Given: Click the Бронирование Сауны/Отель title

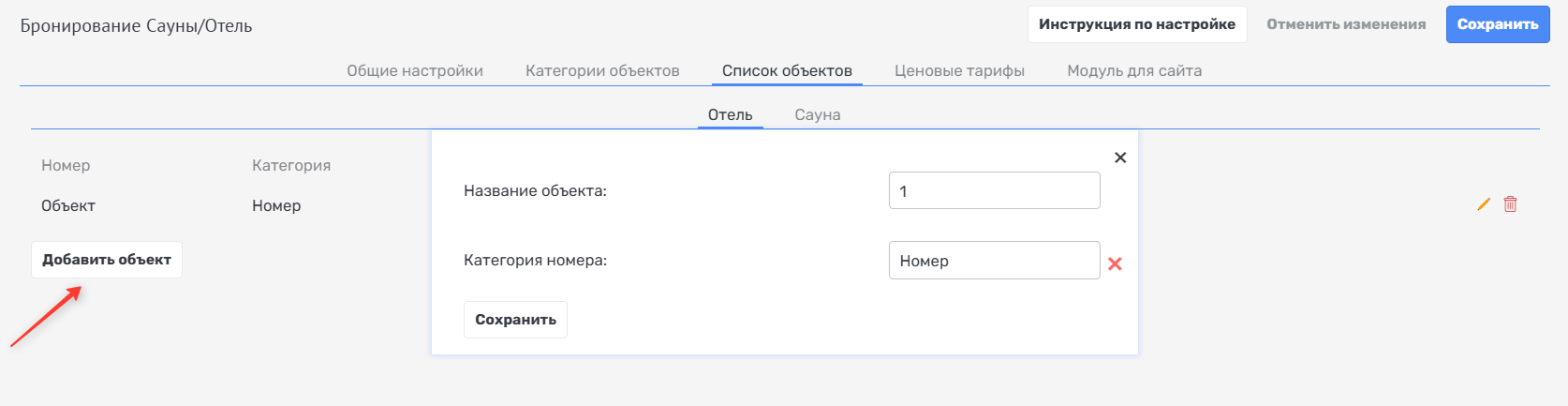Looking at the screenshot, I should tap(136, 26).
